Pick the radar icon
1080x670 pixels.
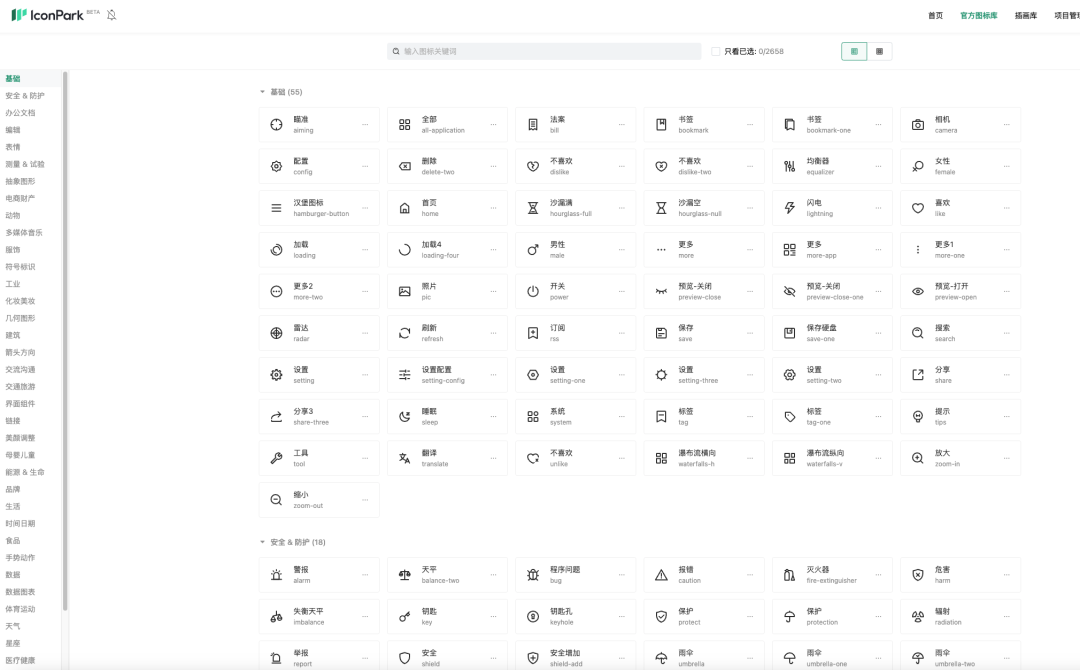276,333
